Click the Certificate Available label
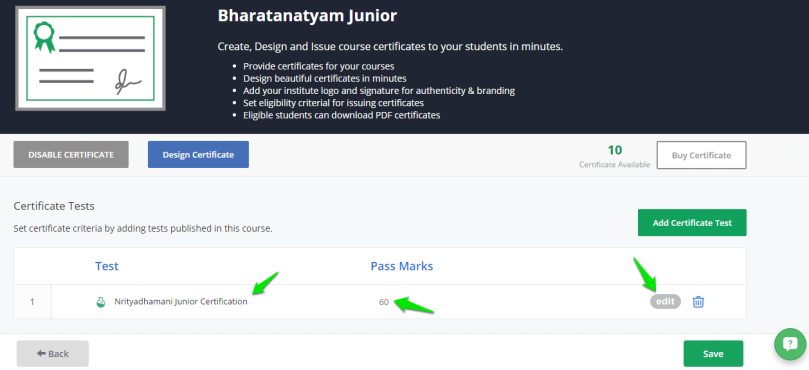The width and height of the screenshot is (809, 370). click(614, 165)
